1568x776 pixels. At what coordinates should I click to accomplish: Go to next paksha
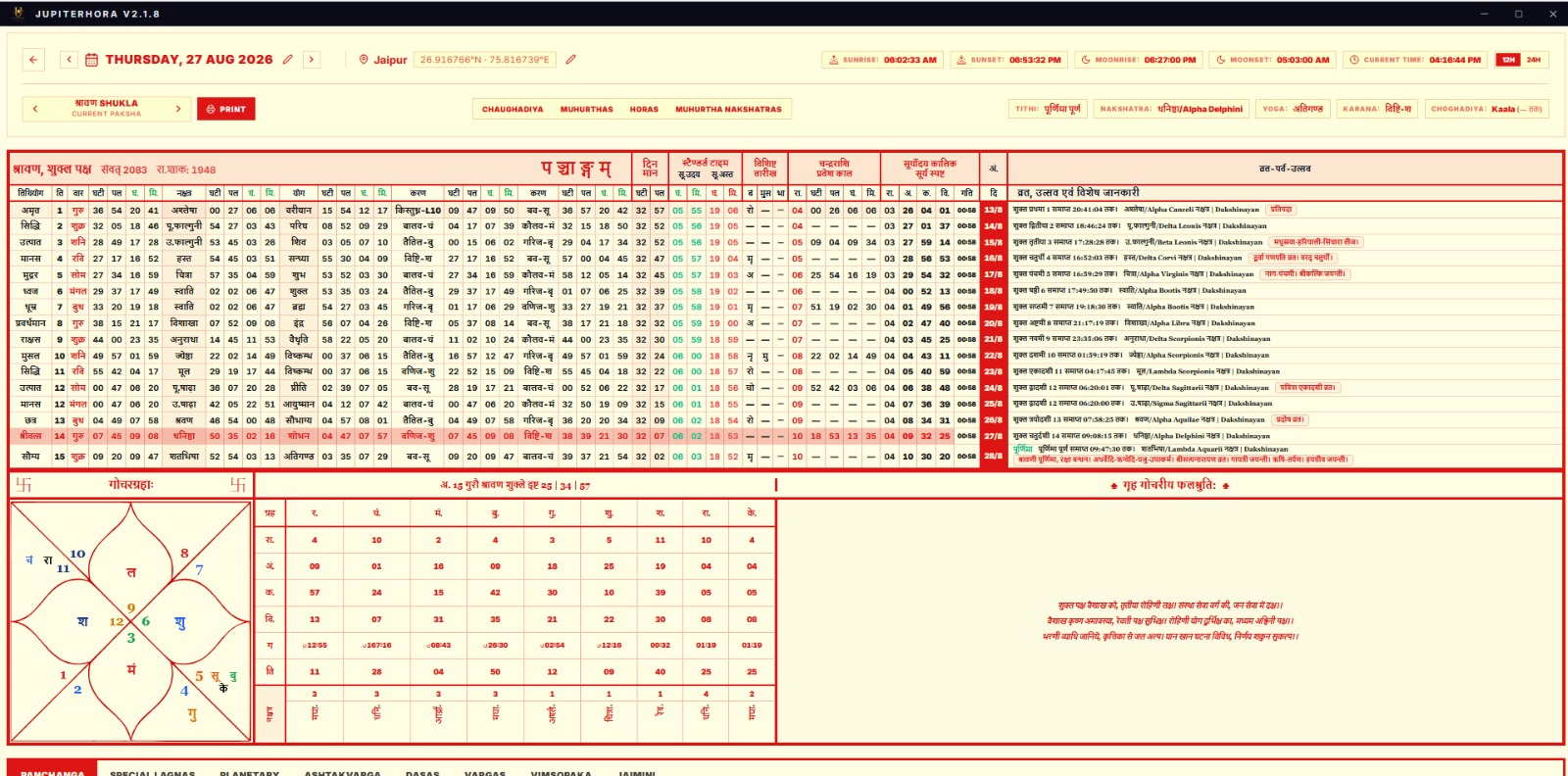pos(178,109)
